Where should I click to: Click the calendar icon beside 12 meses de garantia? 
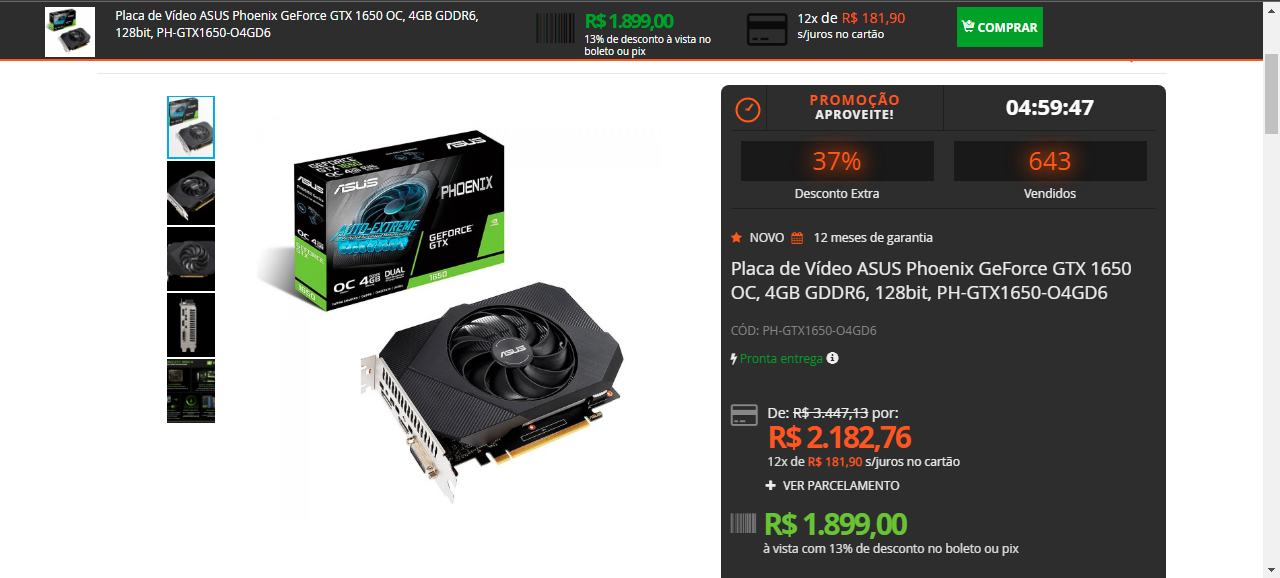[x=797, y=238]
